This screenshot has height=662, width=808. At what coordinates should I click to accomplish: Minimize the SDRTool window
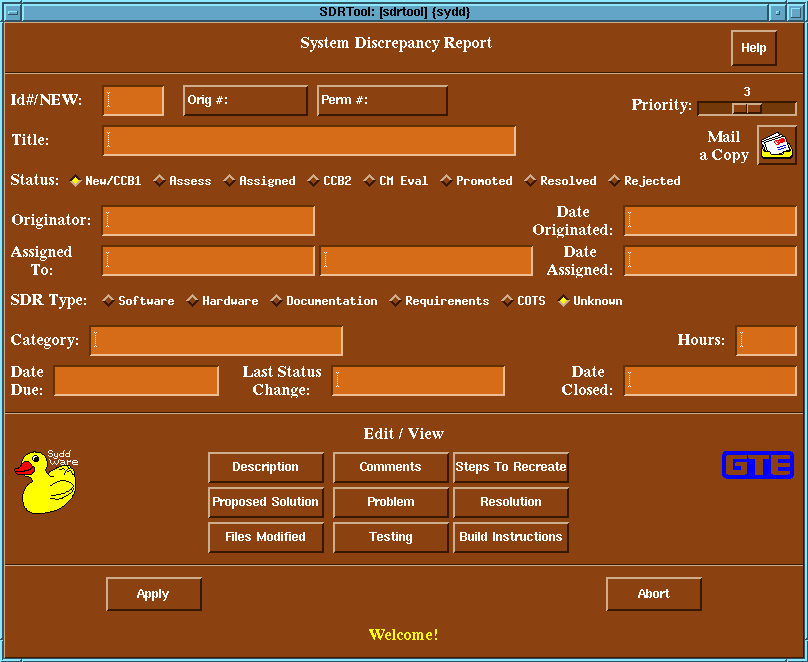(x=778, y=12)
